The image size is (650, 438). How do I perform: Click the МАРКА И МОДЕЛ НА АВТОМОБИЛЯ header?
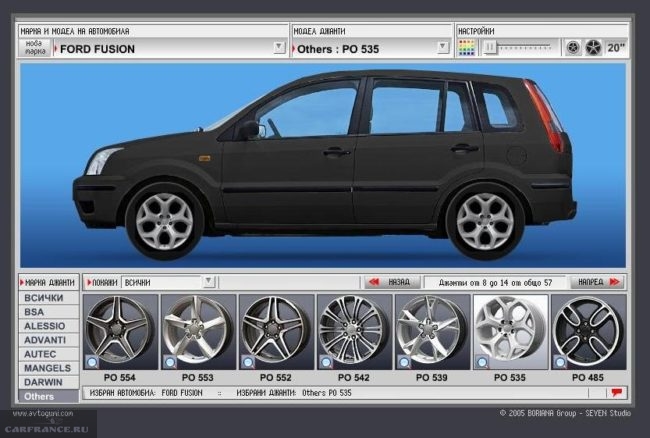75,31
